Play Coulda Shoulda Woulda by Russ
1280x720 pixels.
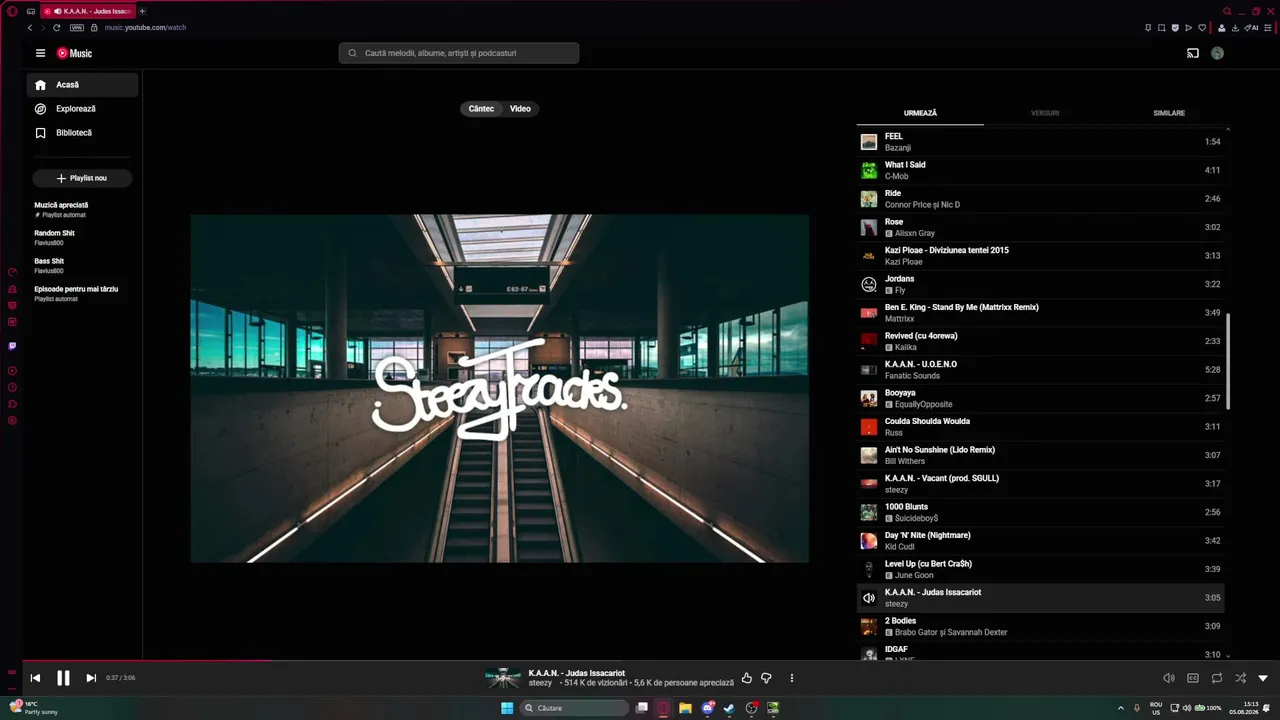point(1040,427)
